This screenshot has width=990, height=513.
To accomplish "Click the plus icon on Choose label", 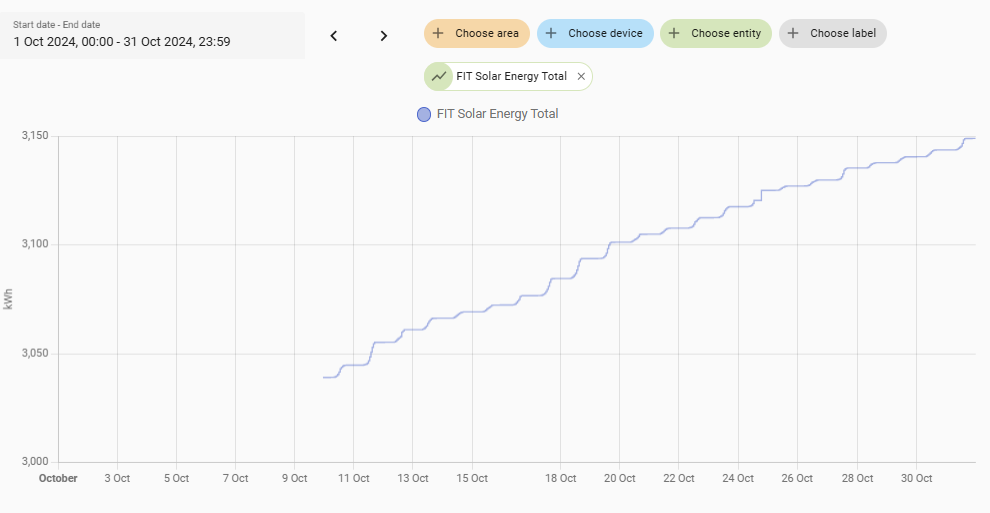I will pos(793,33).
